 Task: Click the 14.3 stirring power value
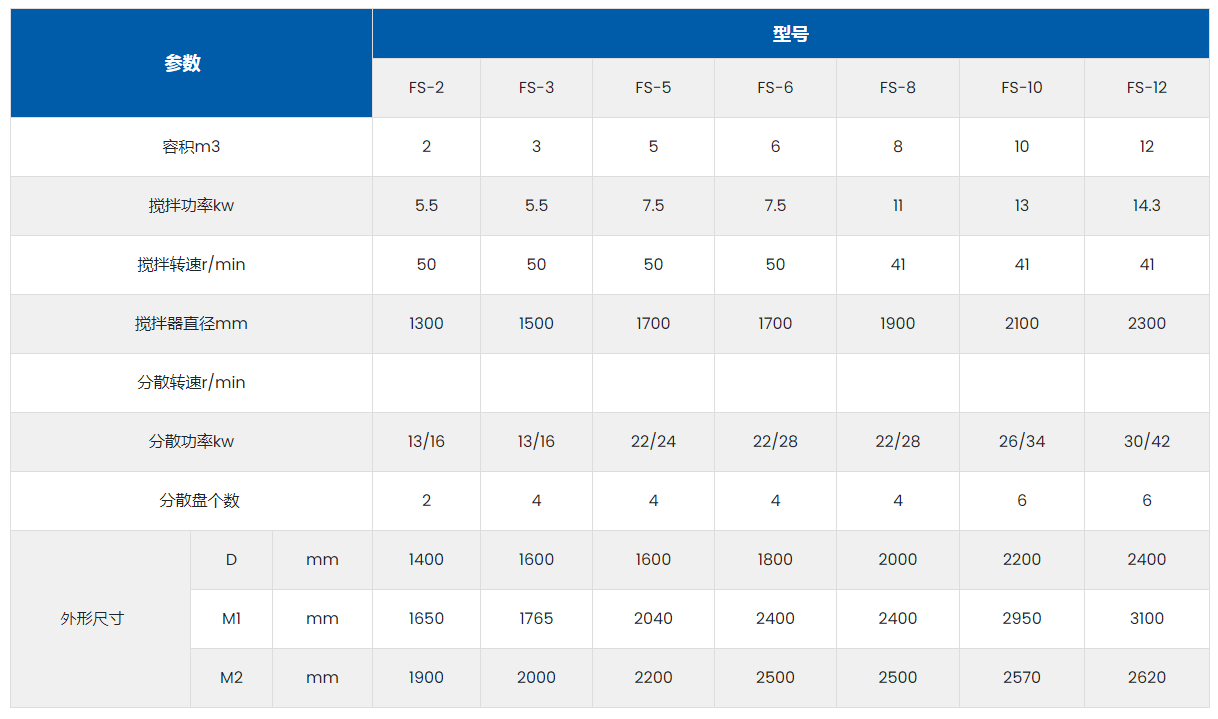coord(1146,206)
